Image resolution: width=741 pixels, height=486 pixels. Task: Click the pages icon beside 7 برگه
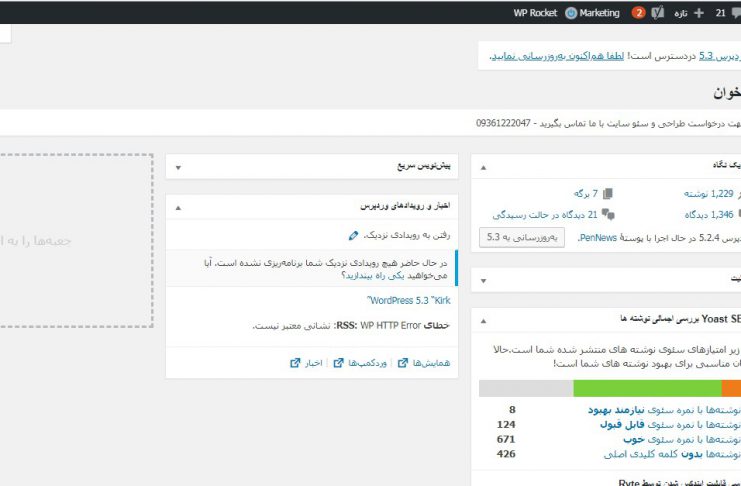(x=608, y=193)
